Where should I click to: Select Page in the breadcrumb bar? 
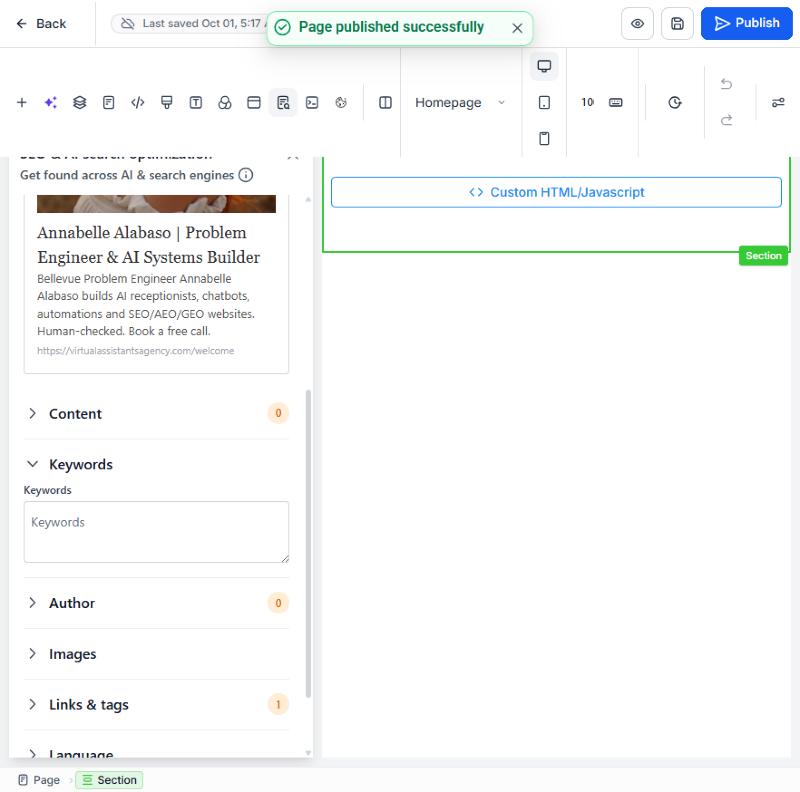[x=39, y=780]
